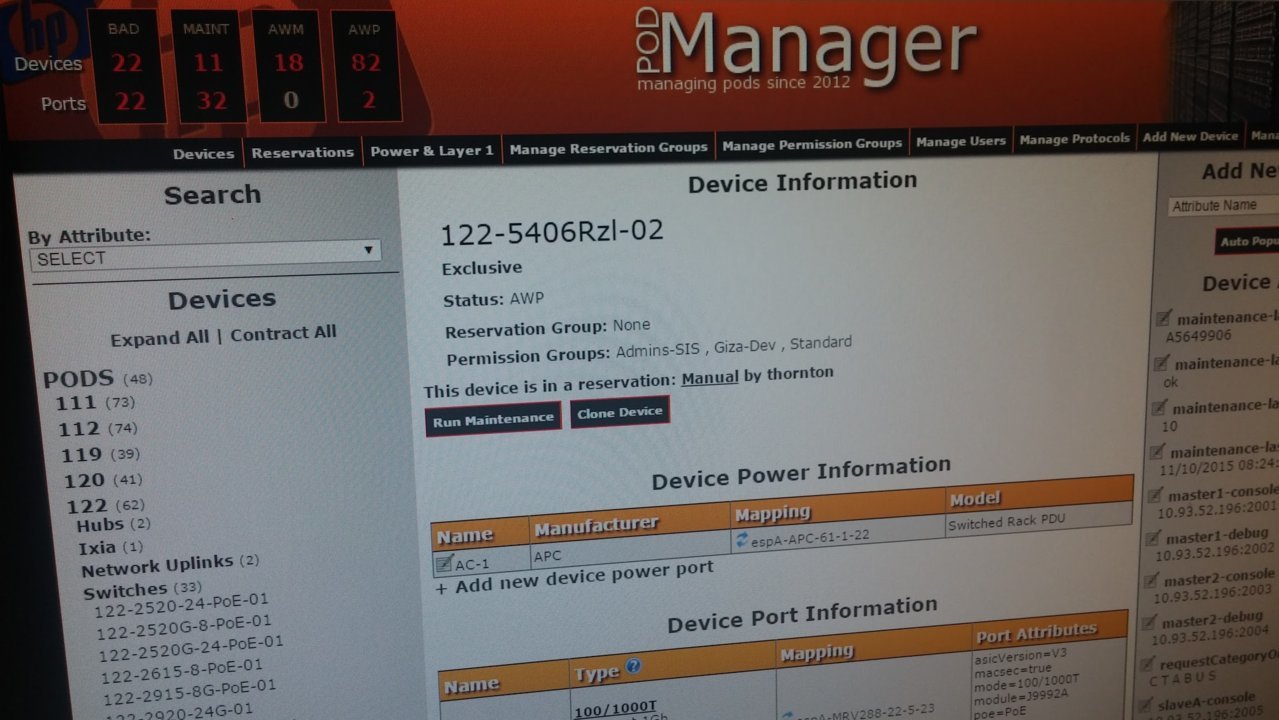Click edit icon of maintenance attribute with value ok
This screenshot has width=1279, height=720.
[x=1161, y=364]
